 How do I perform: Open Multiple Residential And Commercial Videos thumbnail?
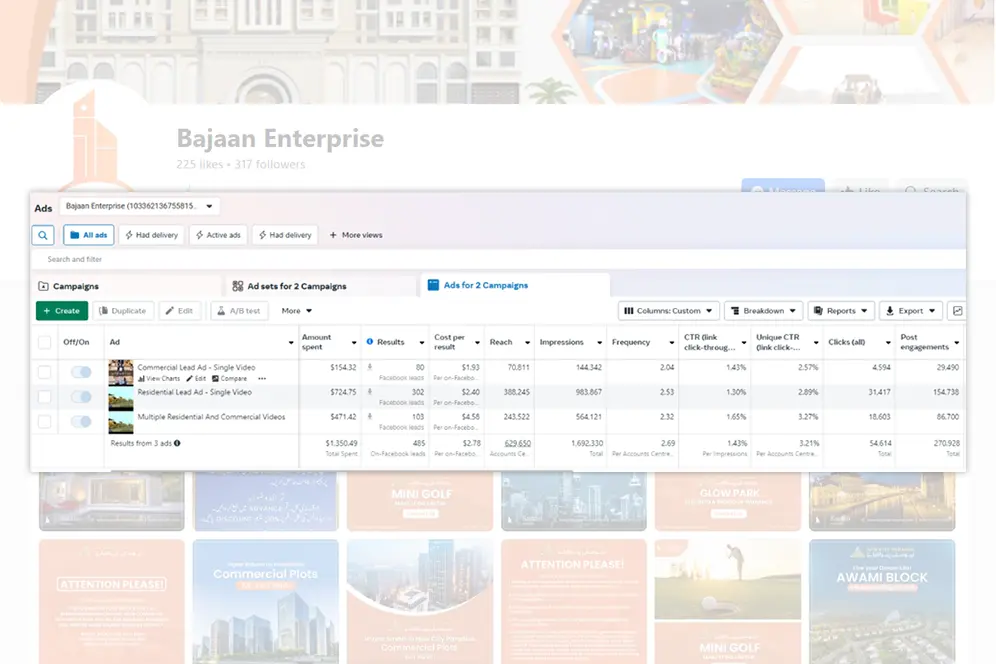point(121,423)
